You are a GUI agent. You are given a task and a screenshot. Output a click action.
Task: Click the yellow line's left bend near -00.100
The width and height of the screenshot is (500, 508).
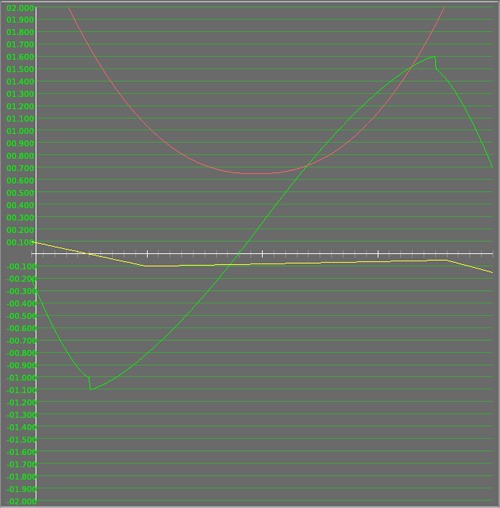point(144,266)
